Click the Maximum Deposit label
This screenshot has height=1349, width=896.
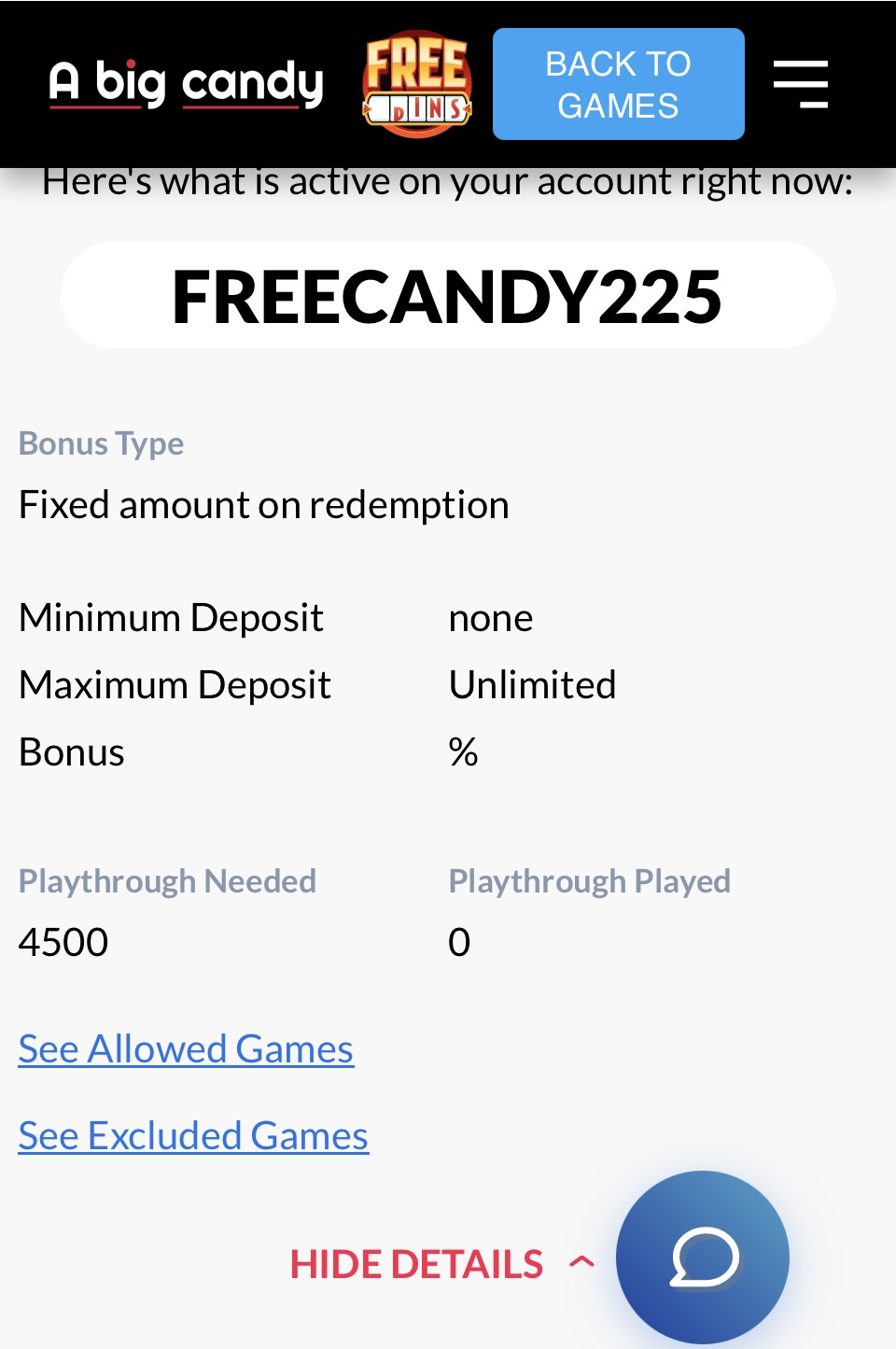click(175, 685)
